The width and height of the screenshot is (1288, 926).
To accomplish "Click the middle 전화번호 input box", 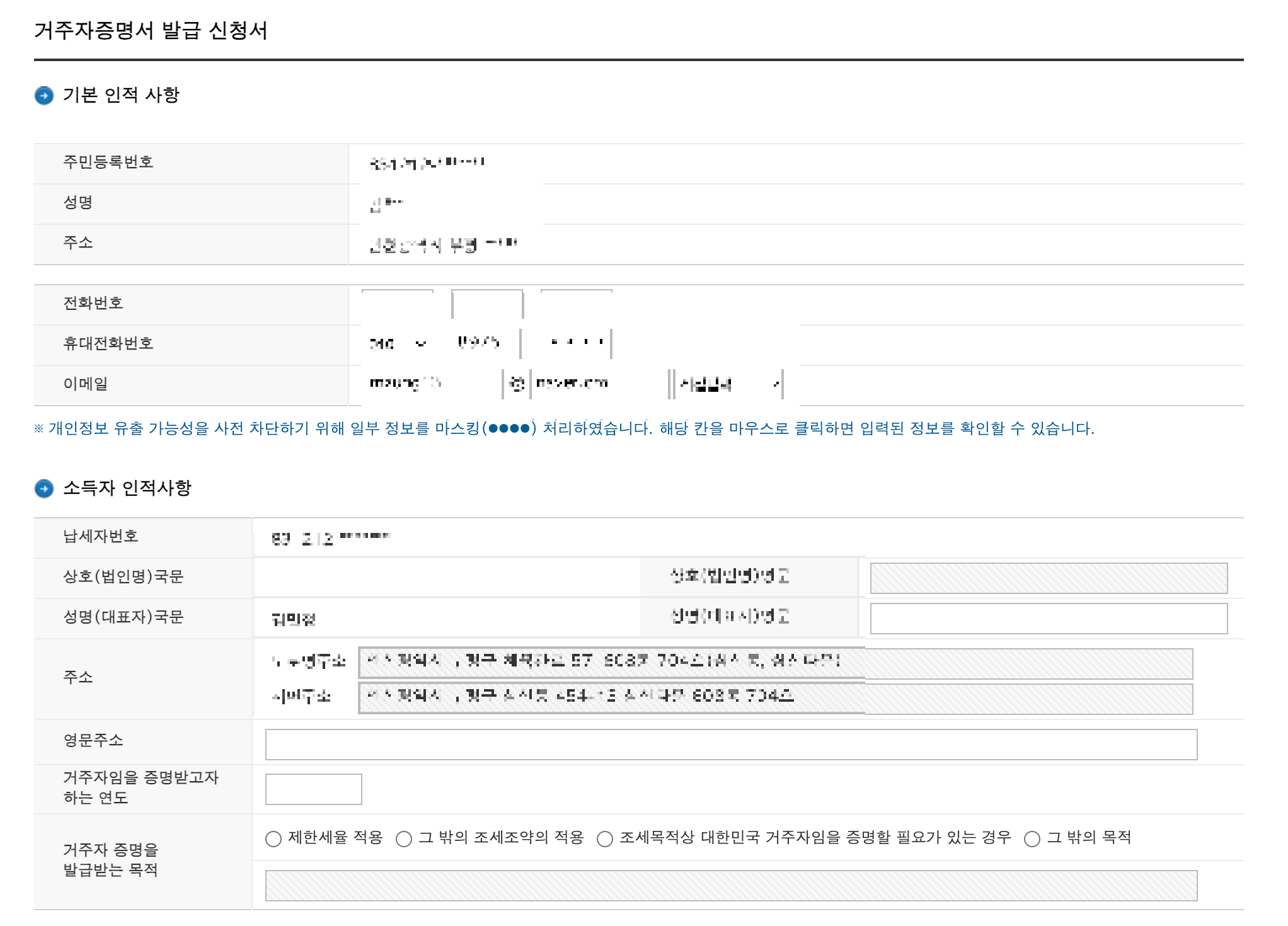I will (x=487, y=304).
